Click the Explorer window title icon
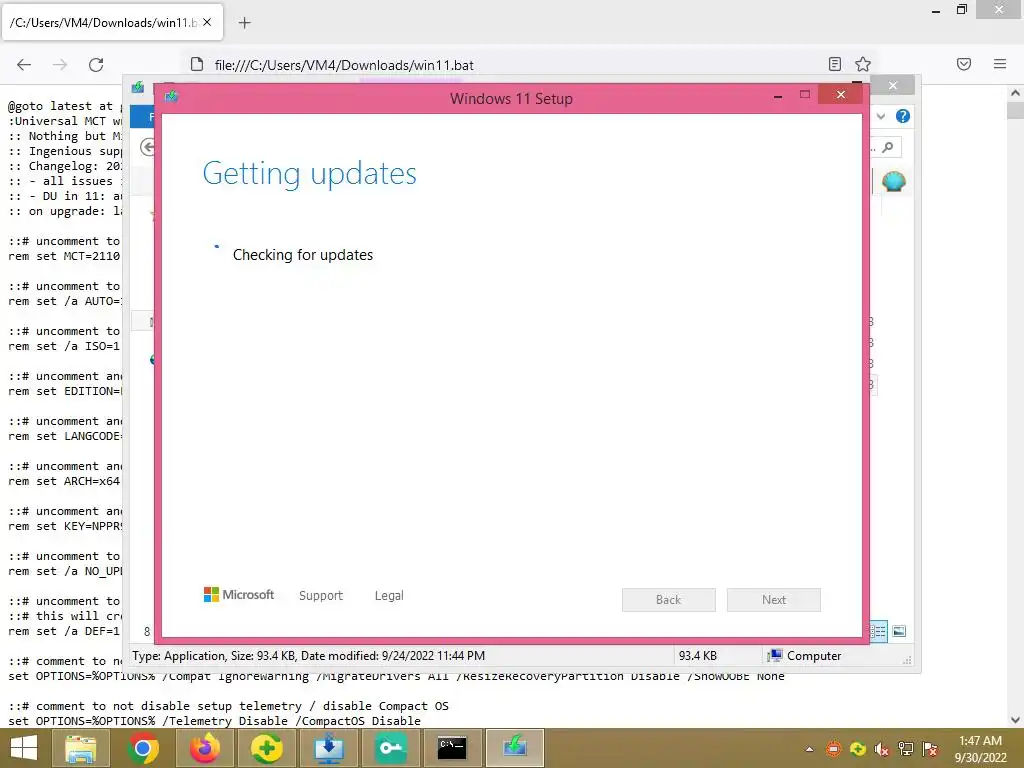 [138, 87]
